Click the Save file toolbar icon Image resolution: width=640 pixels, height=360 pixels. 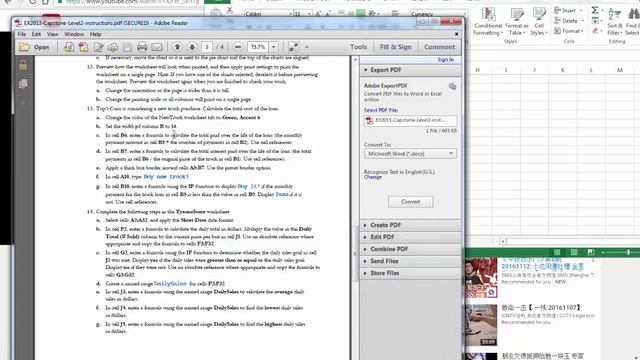(127, 47)
